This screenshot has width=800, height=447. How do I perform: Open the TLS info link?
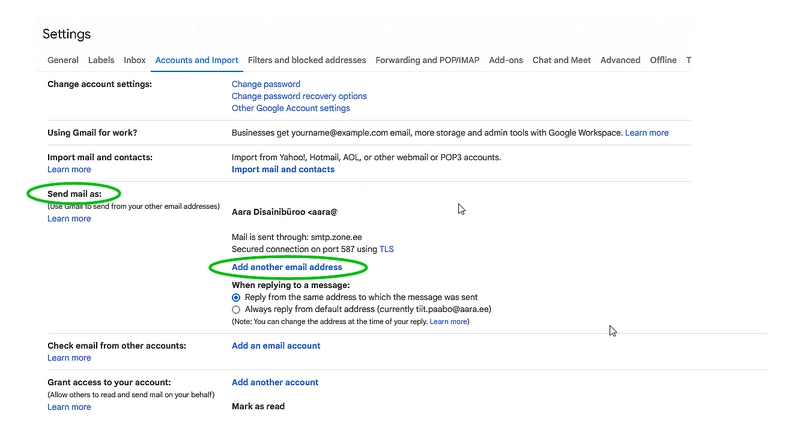387,249
